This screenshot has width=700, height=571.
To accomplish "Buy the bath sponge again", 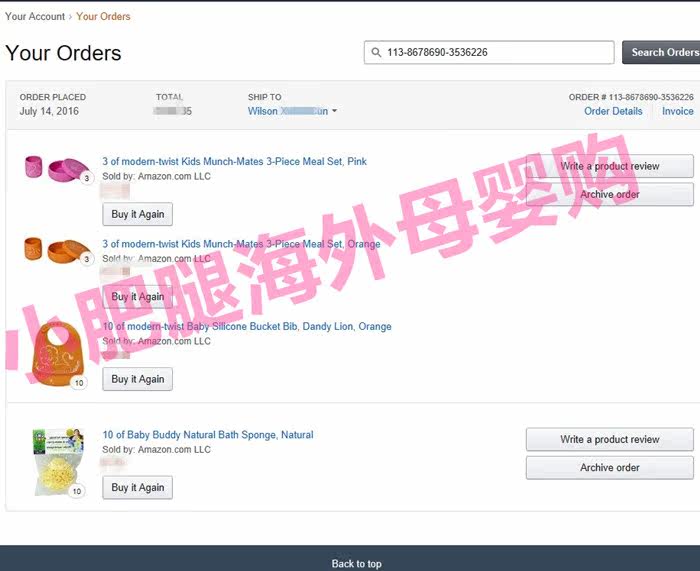I will coord(138,488).
